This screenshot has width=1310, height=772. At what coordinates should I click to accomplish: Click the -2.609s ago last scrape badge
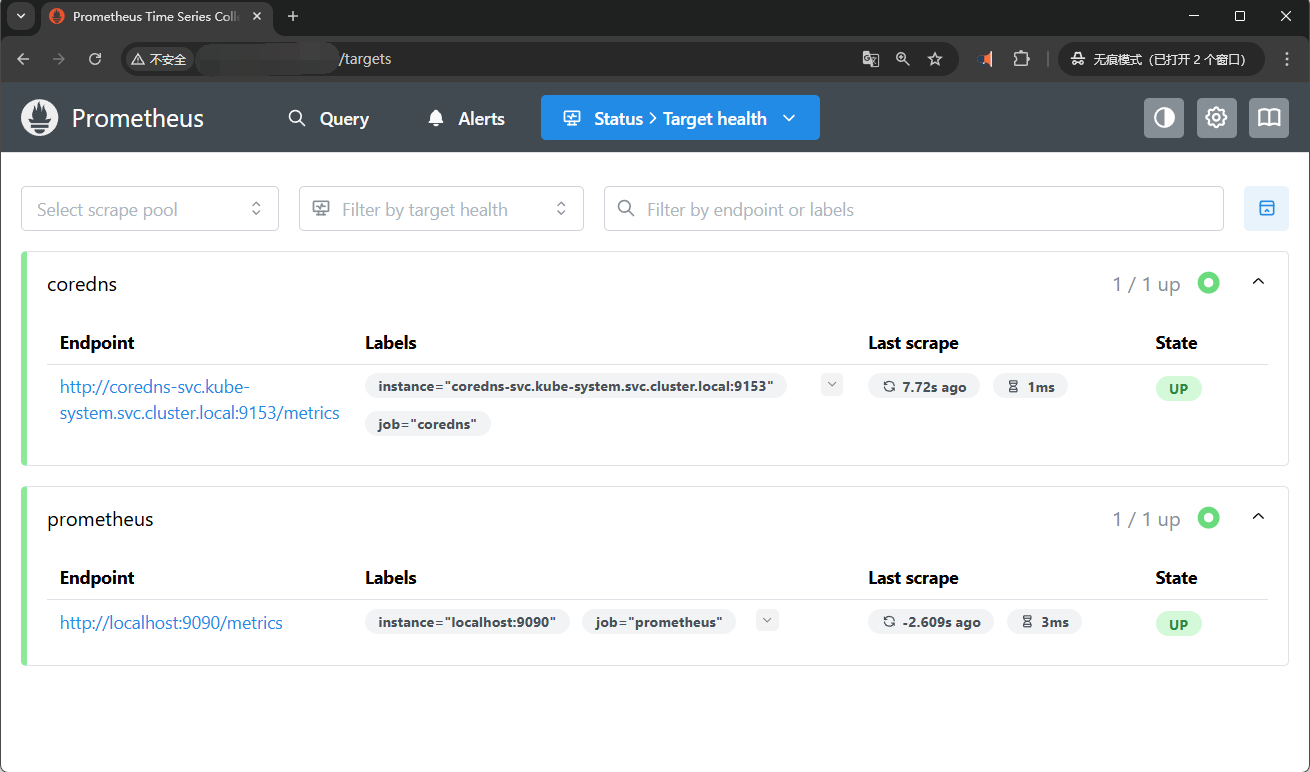coord(931,622)
